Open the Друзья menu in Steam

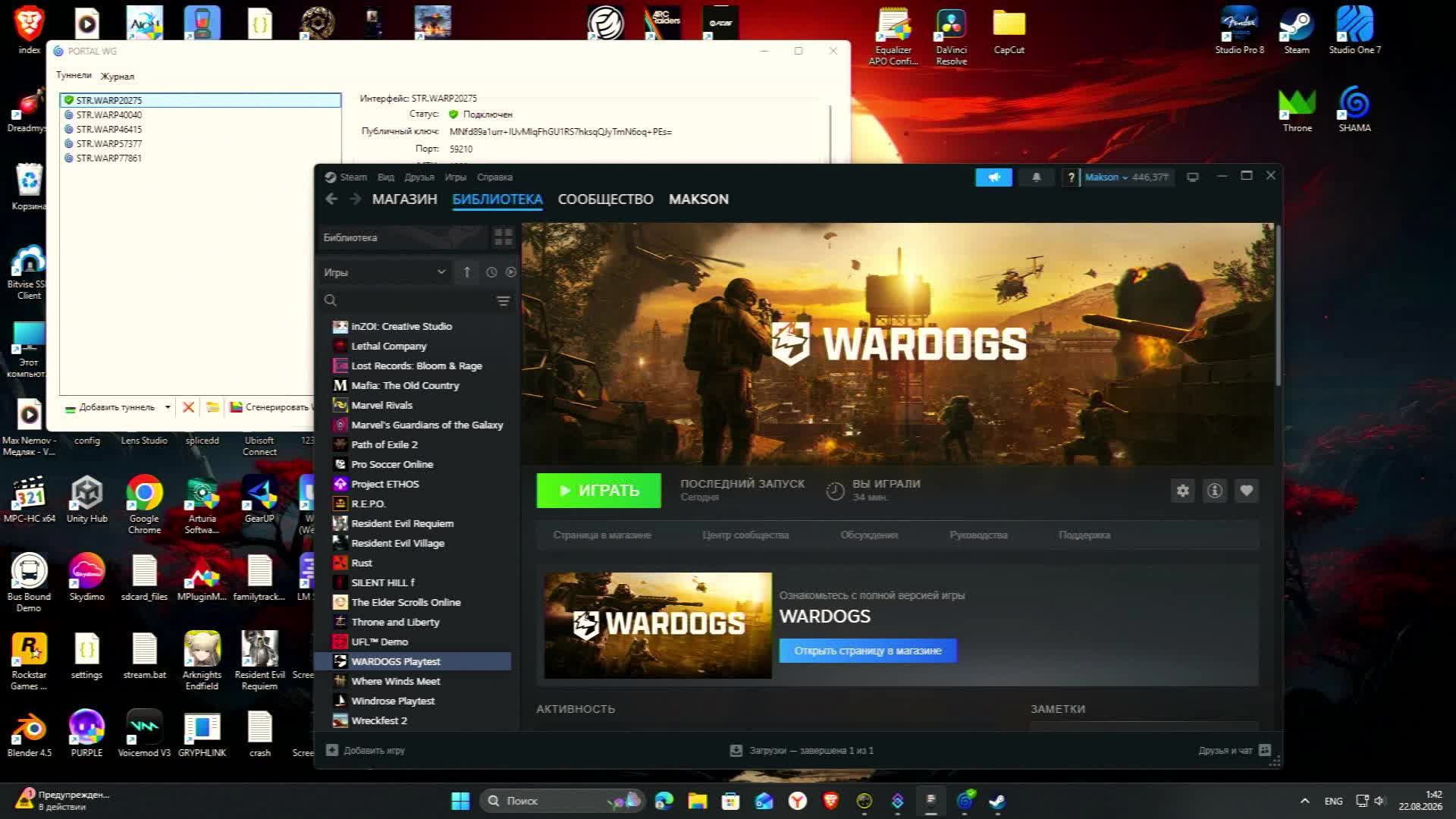[419, 177]
